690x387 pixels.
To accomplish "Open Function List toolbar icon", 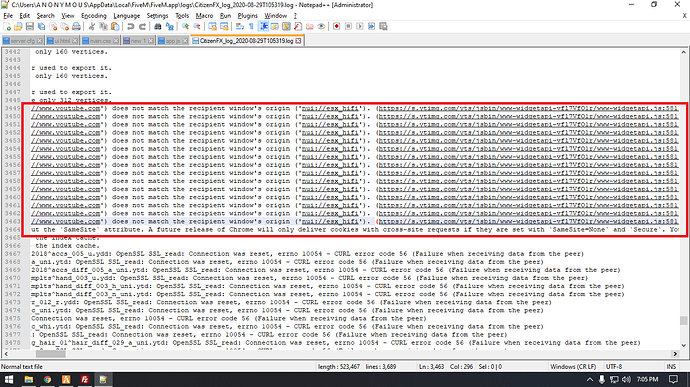I will [x=298, y=26].
